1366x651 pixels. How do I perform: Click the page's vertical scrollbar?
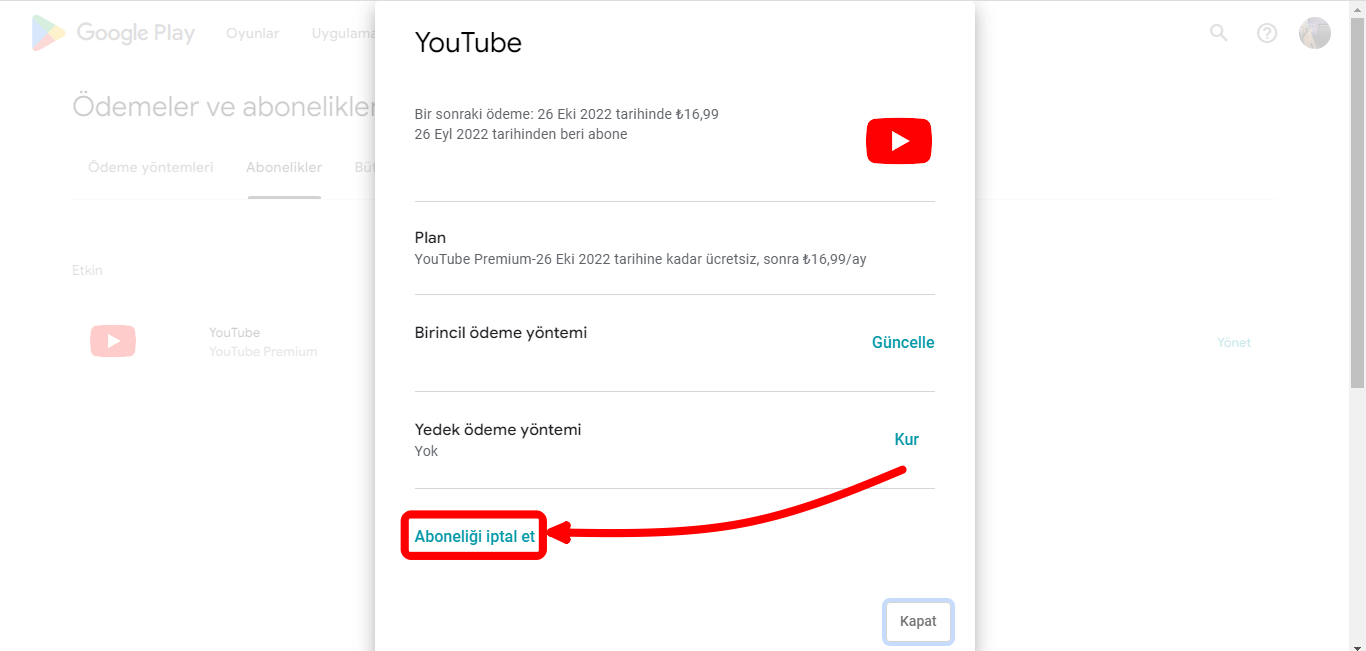[1357, 200]
